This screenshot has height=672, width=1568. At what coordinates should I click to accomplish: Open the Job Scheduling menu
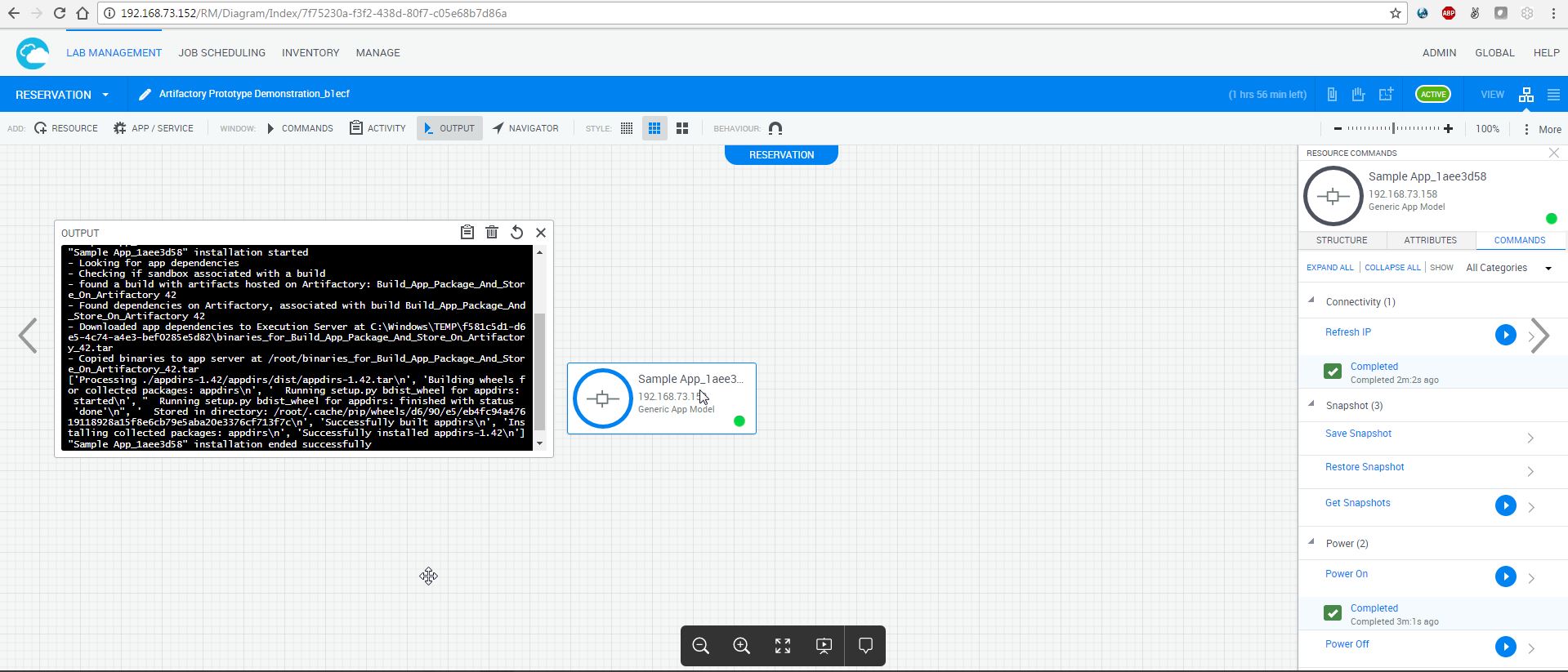point(221,52)
